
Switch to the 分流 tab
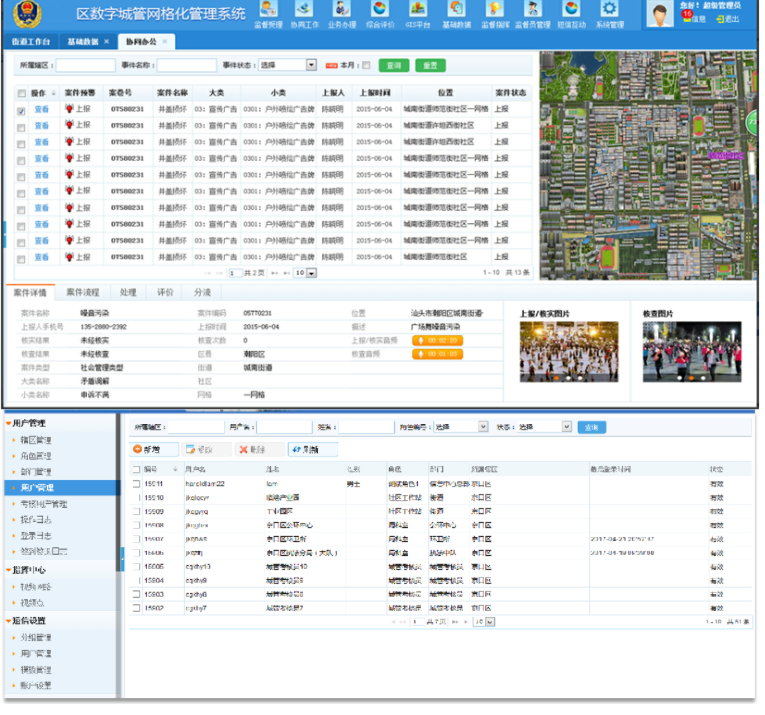click(x=202, y=292)
